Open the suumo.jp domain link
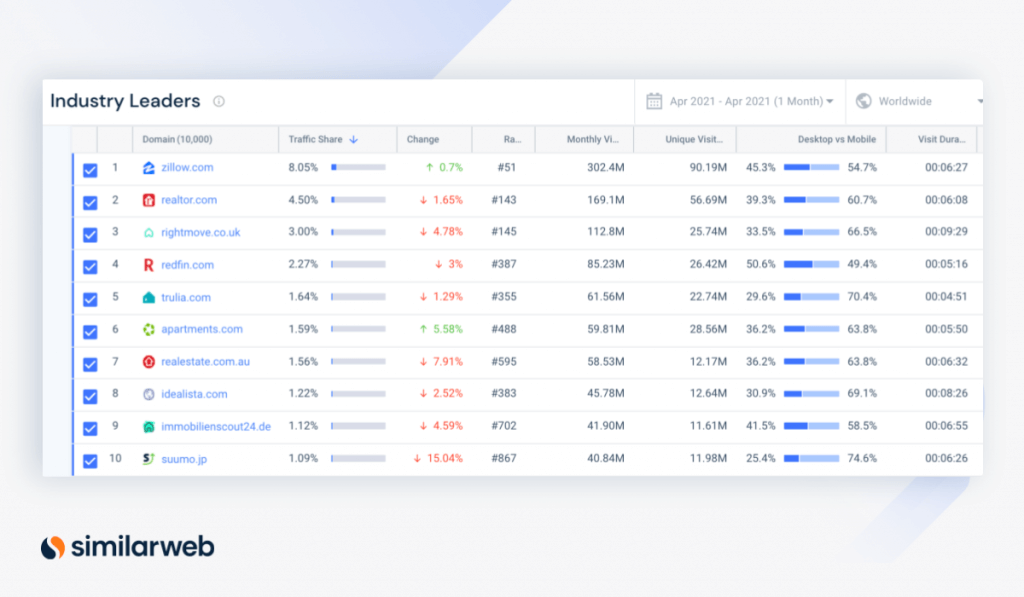The height and width of the screenshot is (597, 1024). [184, 459]
